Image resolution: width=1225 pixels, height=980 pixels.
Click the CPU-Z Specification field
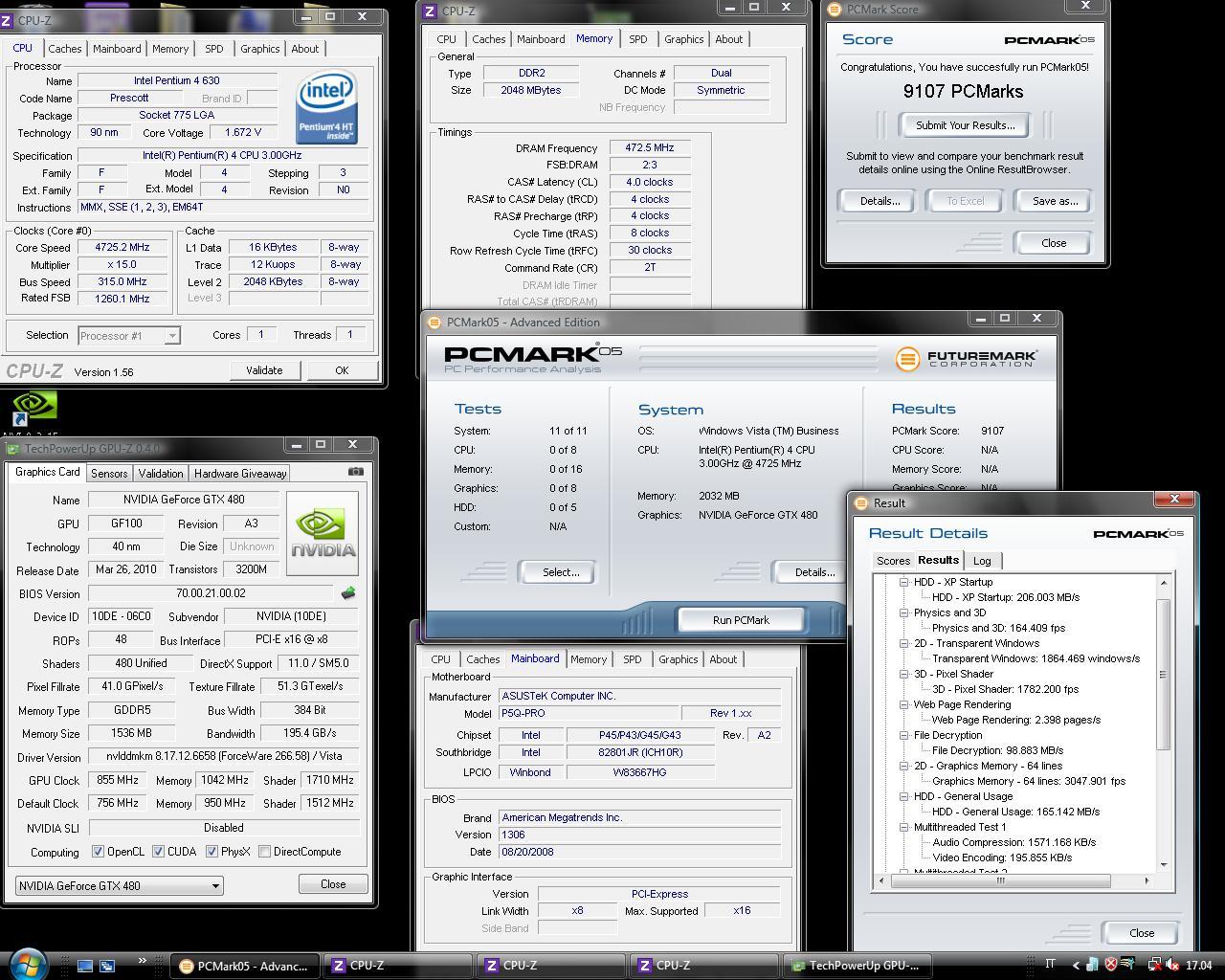point(222,155)
